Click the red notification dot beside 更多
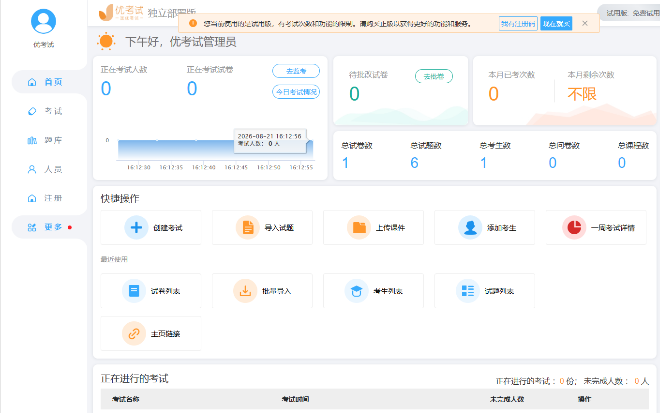Image resolution: width=660 pixels, height=413 pixels. 70,227
